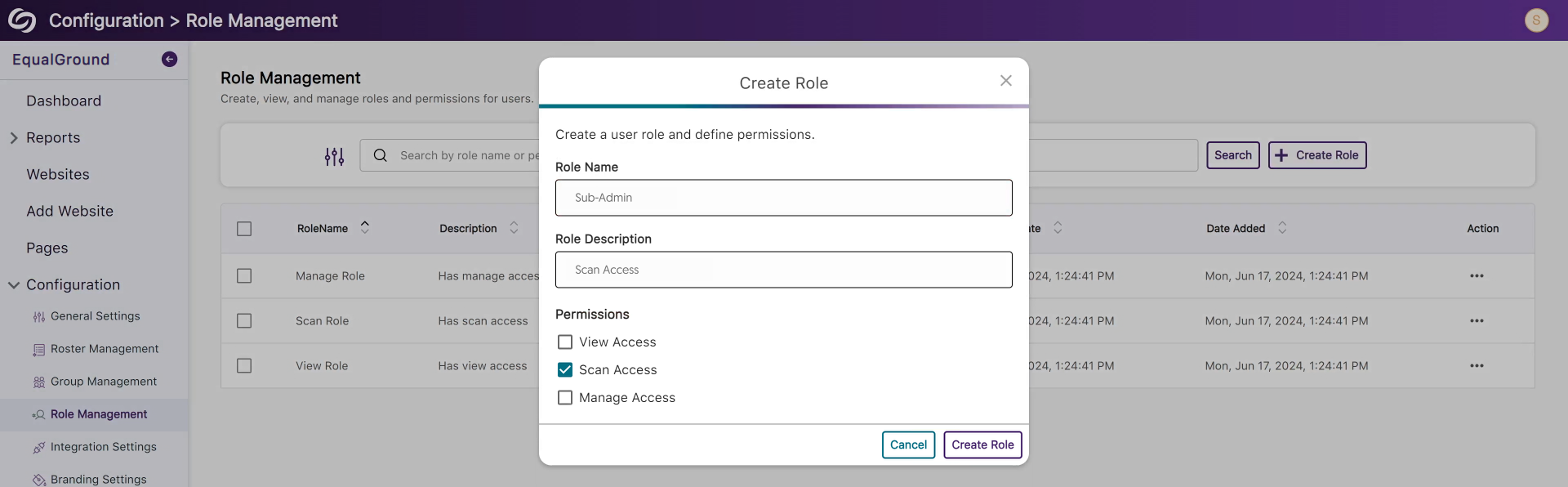Collapse the sidebar with the arrow icon
The width and height of the screenshot is (1568, 487).
169,59
